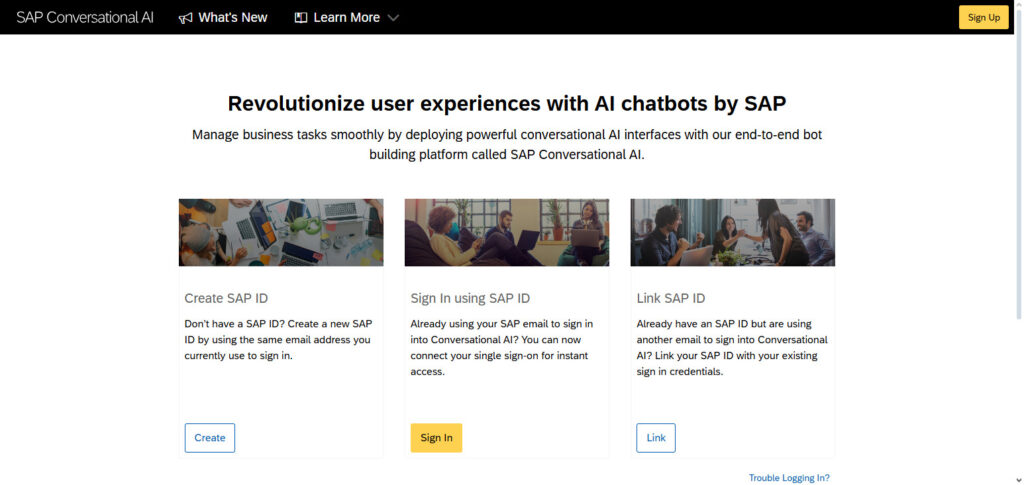Click the Sign In using SAP ID heading
Image resolution: width=1024 pixels, height=485 pixels.
pos(470,298)
